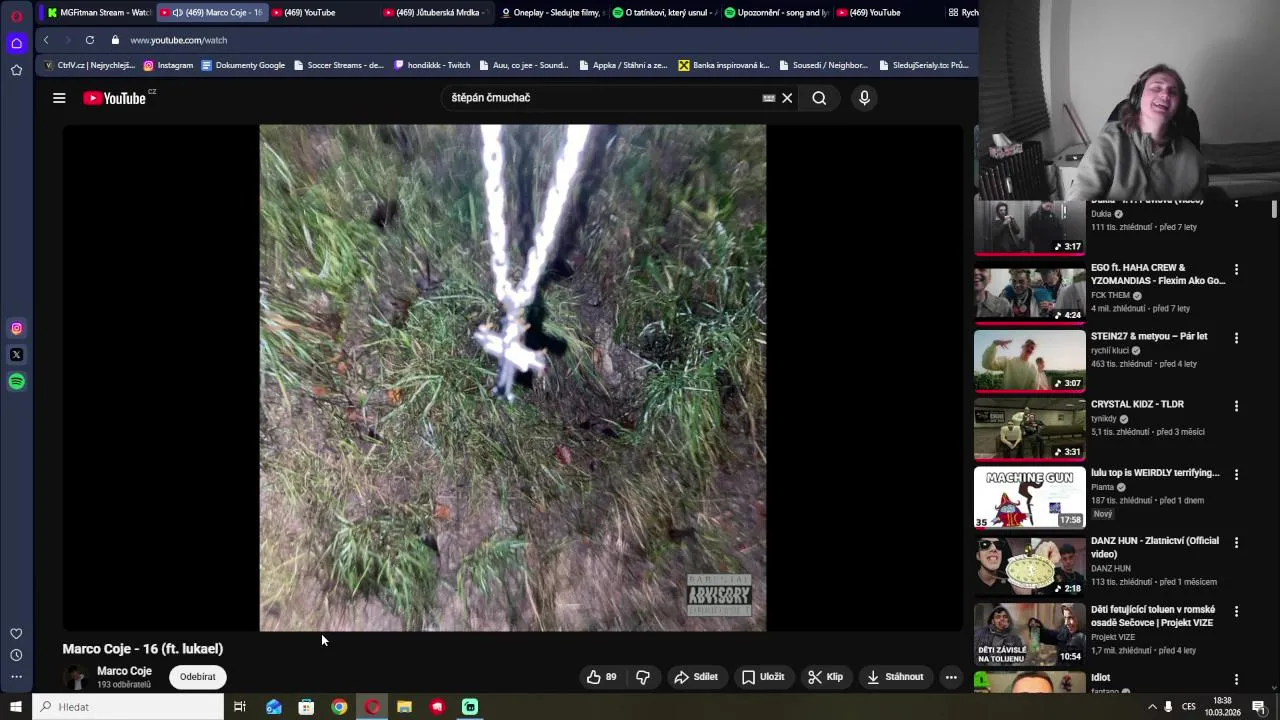Open Microsoft Store from the taskbar
Screen dimensions: 1280x720
[306, 707]
